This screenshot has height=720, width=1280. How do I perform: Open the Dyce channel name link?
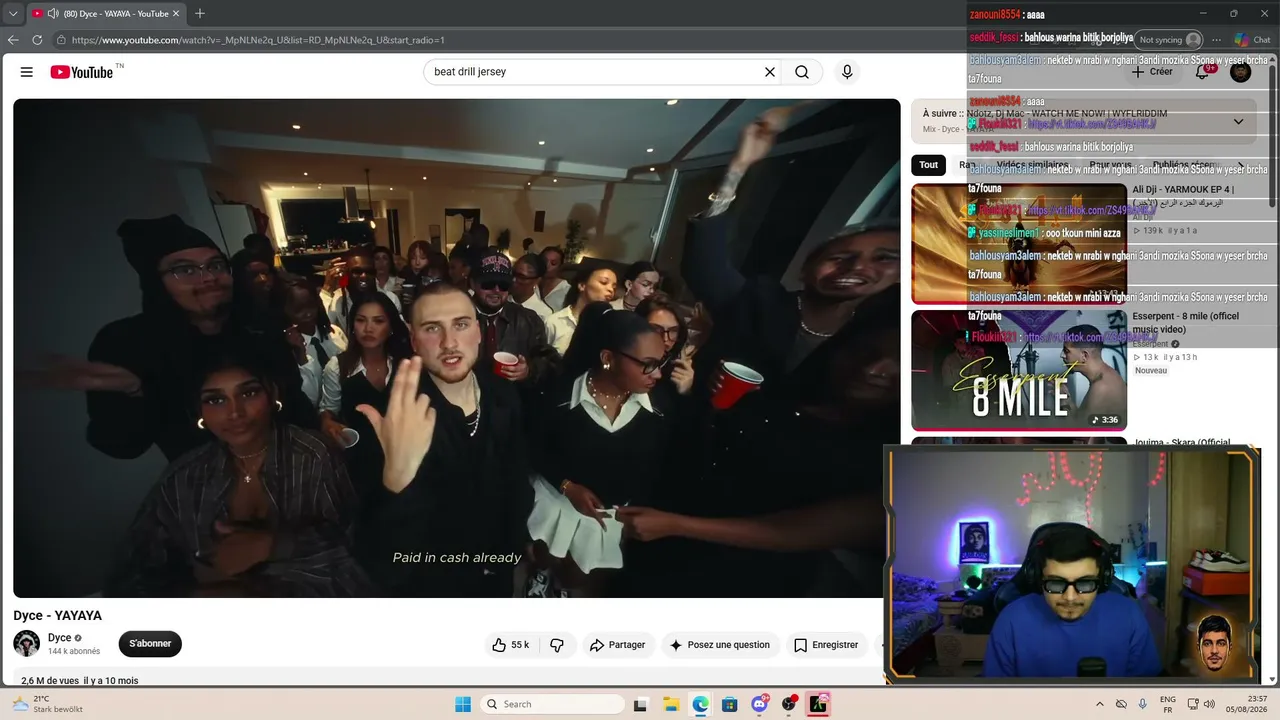tap(60, 638)
